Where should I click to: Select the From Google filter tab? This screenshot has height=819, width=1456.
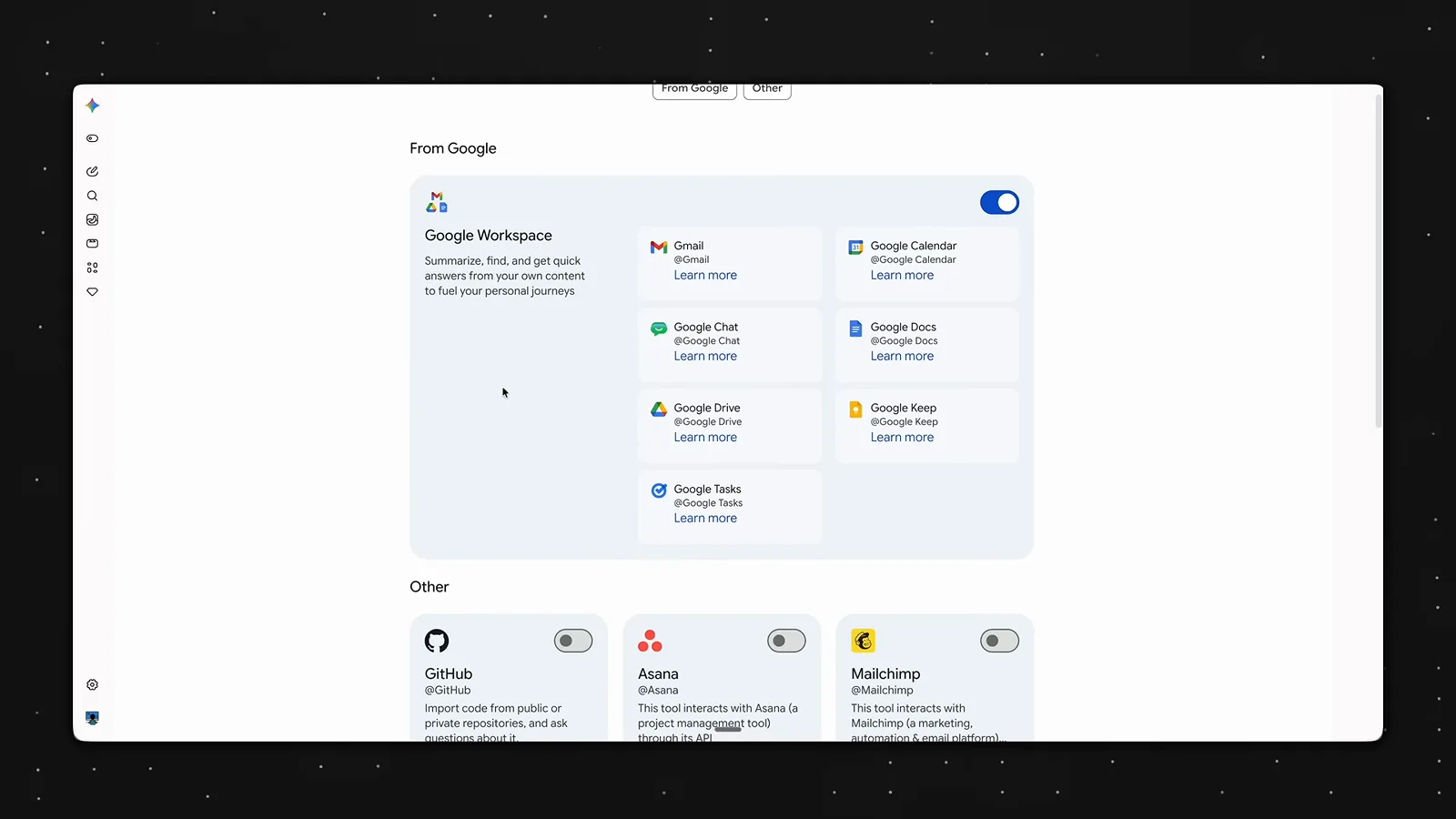pos(694,90)
